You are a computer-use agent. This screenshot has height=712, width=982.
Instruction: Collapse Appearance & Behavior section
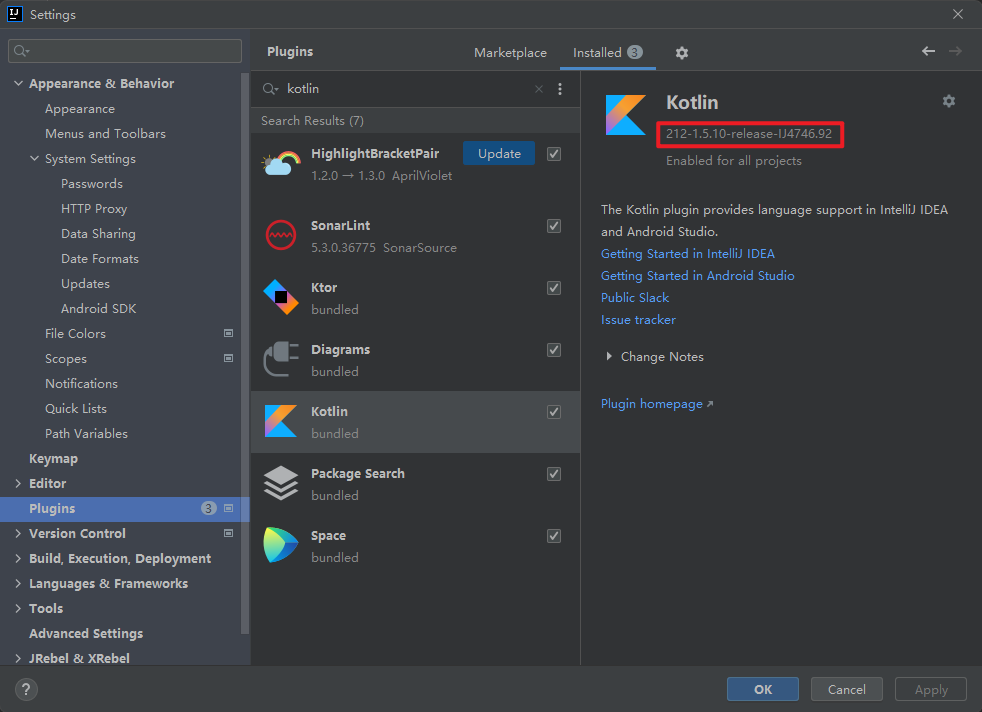tap(18, 83)
